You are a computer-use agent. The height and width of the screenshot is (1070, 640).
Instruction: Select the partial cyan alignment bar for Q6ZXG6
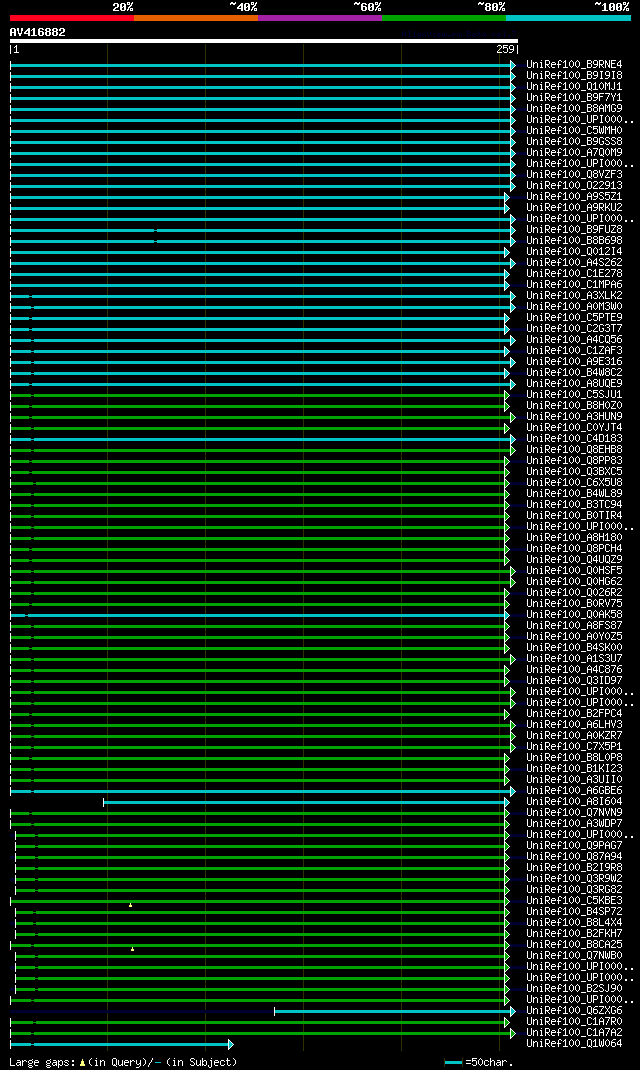pyautogui.click(x=395, y=1011)
